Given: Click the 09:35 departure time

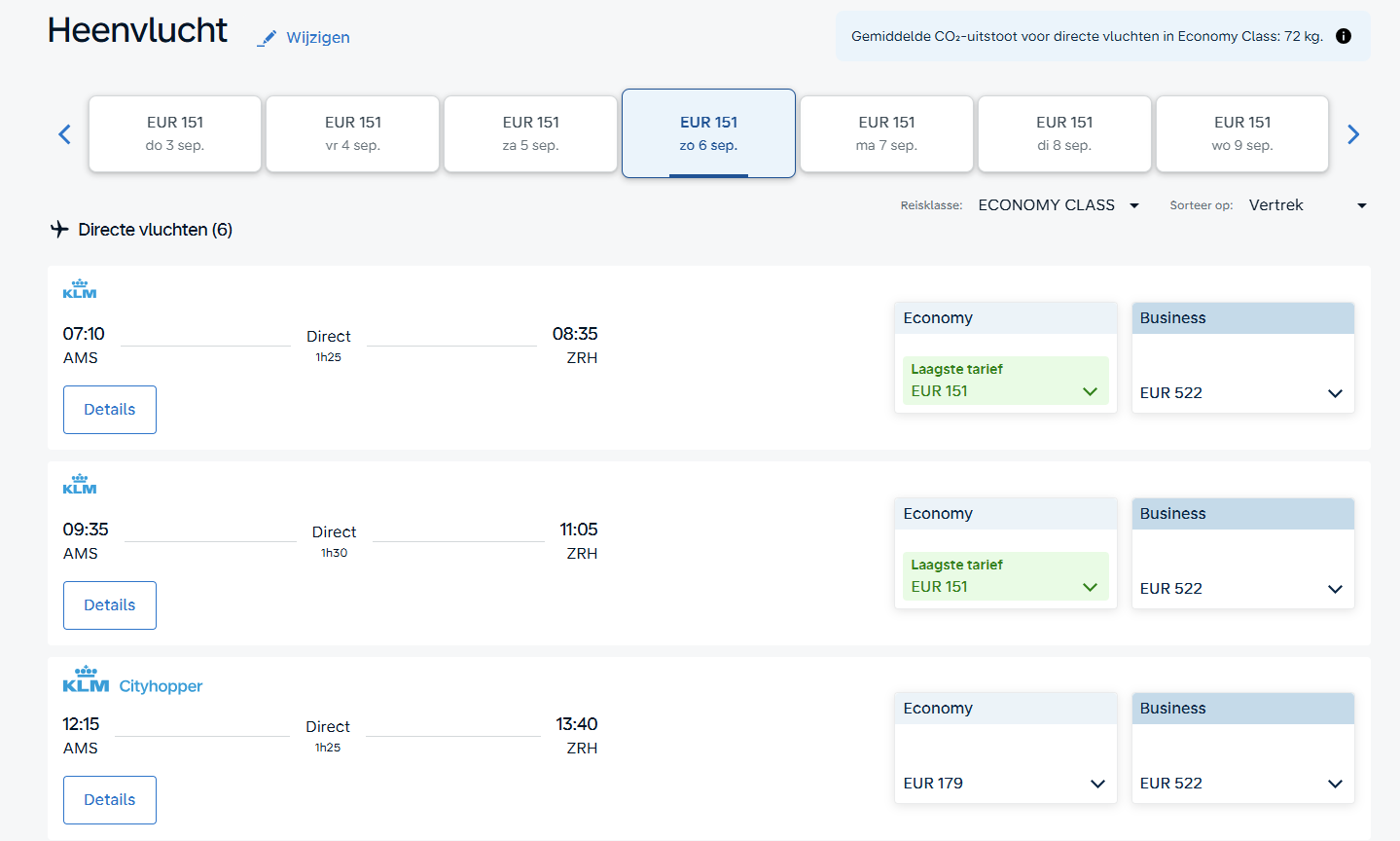Looking at the screenshot, I should (86, 530).
